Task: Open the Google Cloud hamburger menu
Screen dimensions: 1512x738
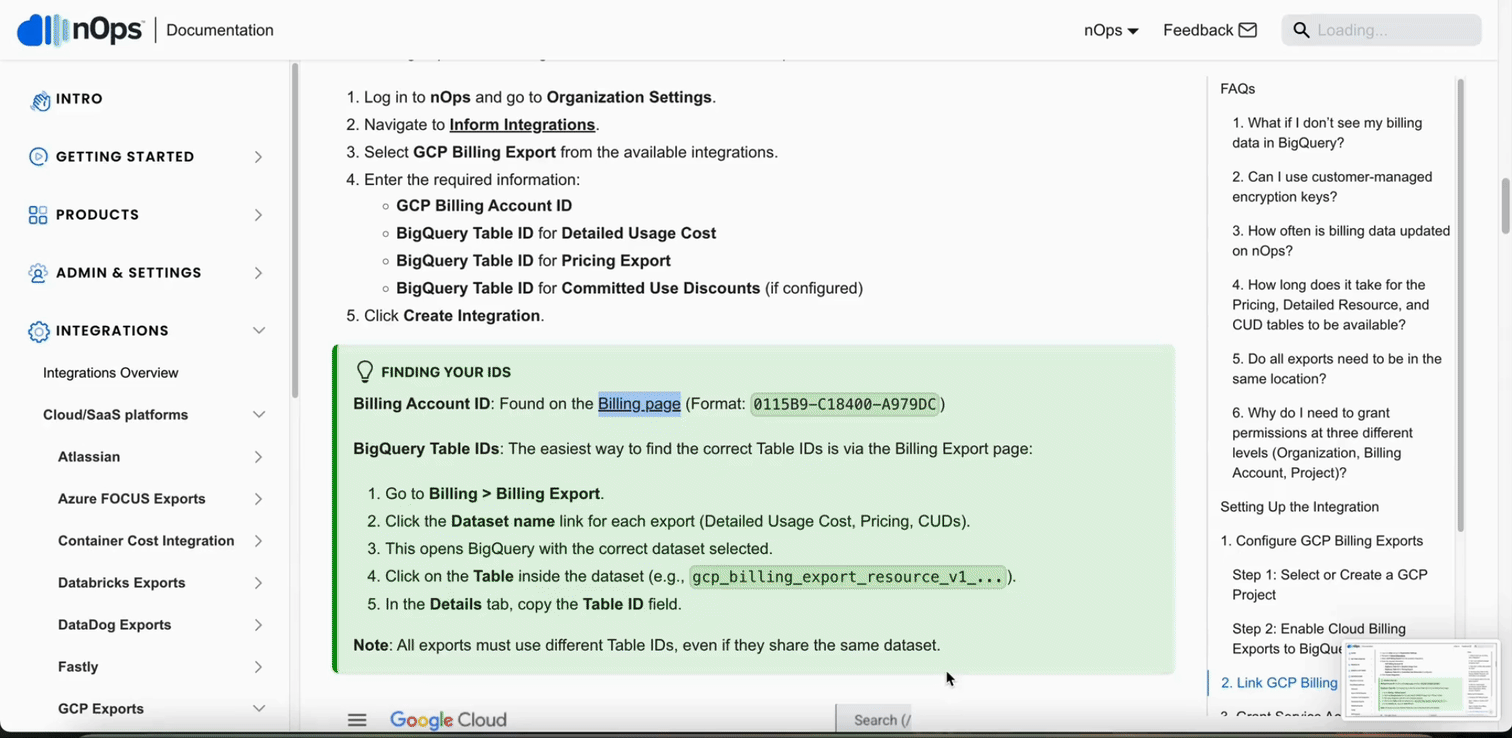Action: [357, 719]
